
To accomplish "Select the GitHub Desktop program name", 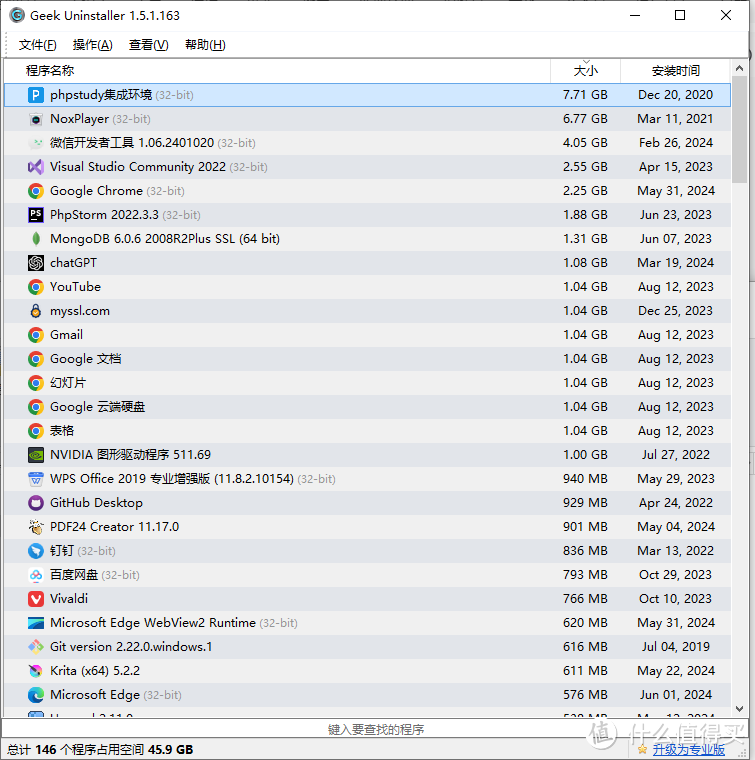I will pyautogui.click(x=96, y=503).
